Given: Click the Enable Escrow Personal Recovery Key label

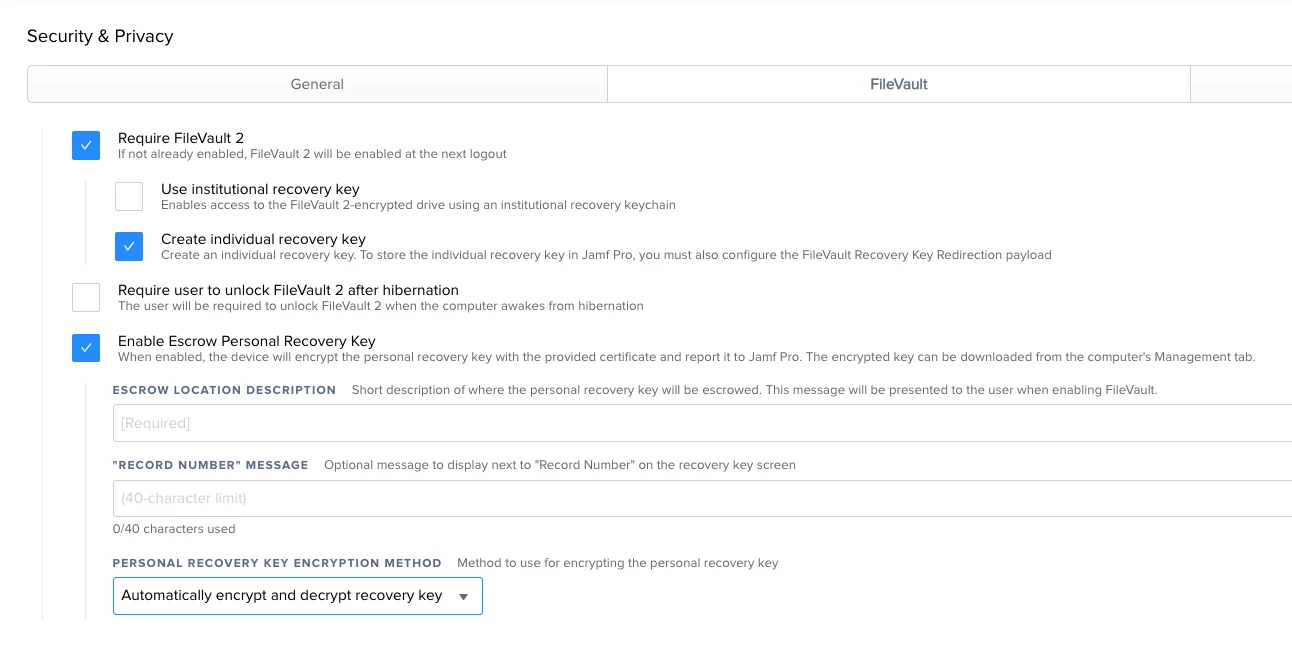Looking at the screenshot, I should click(x=247, y=341).
